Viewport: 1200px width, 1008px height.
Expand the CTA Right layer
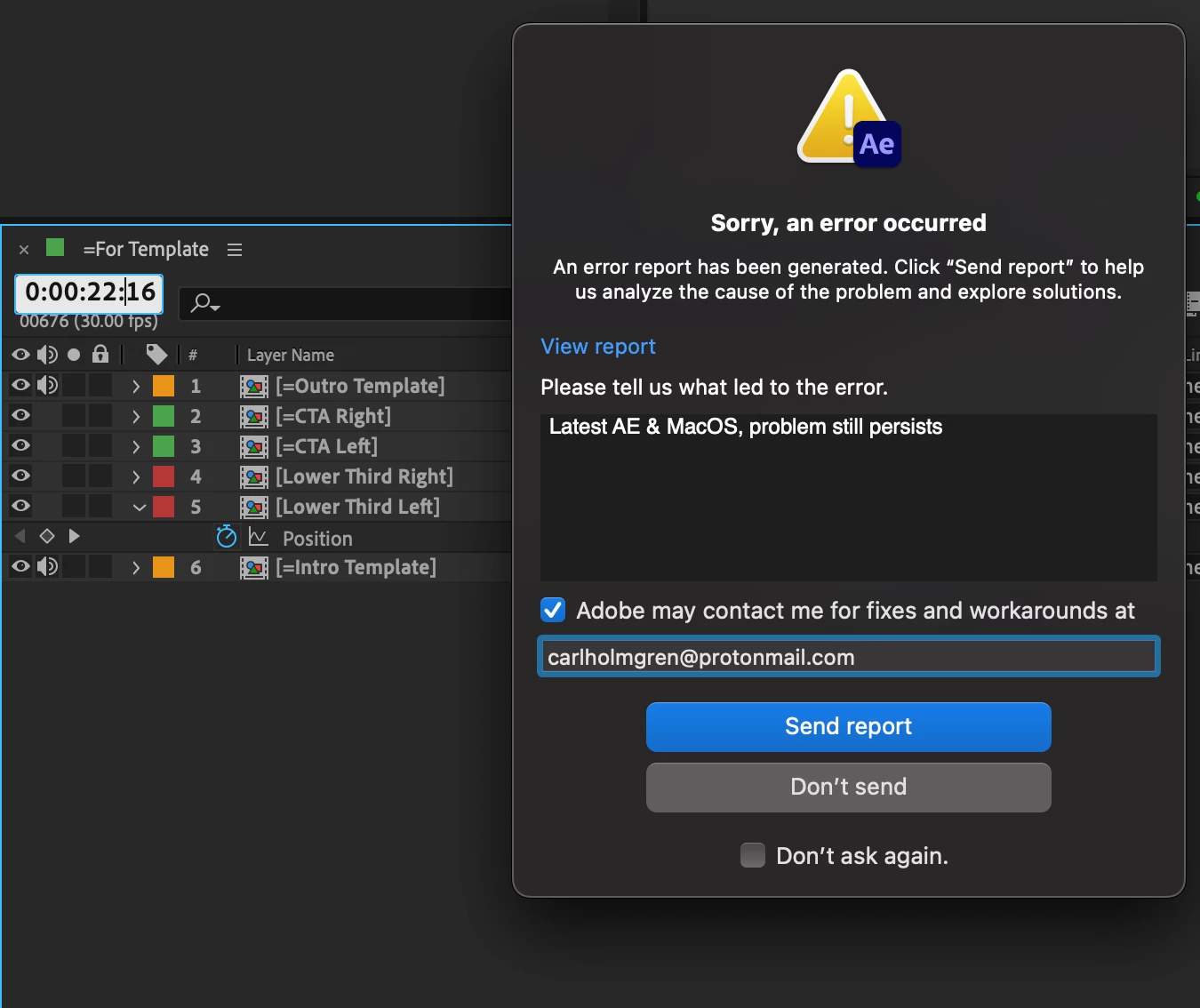pyautogui.click(x=136, y=416)
